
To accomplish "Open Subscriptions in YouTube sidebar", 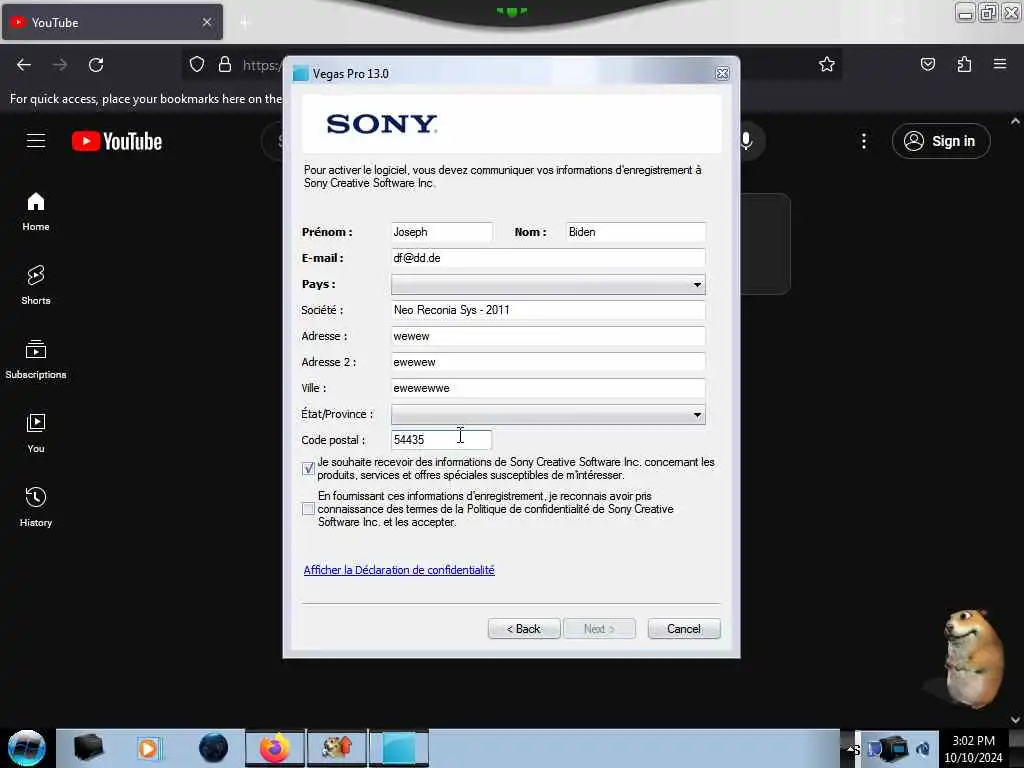I will [36, 359].
